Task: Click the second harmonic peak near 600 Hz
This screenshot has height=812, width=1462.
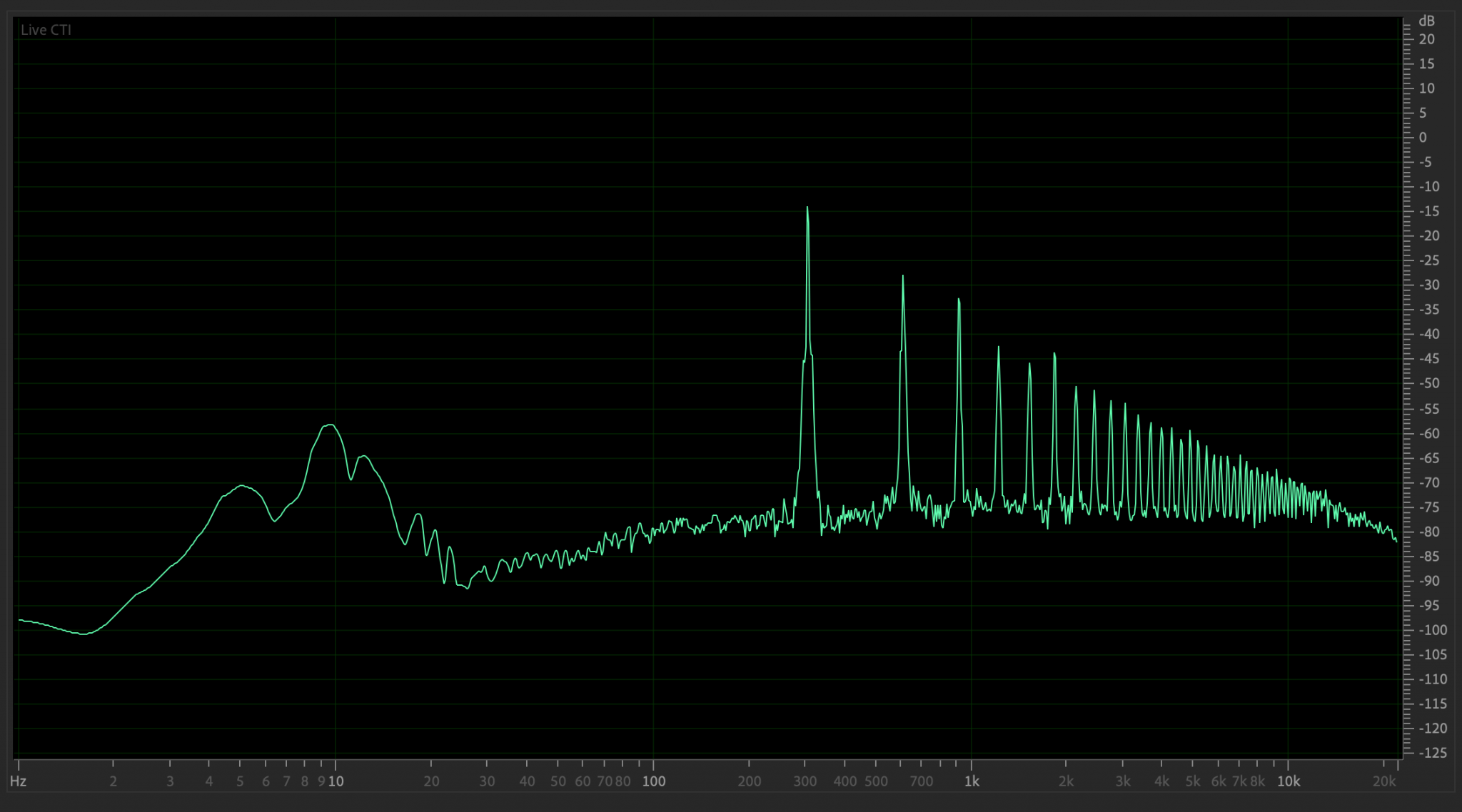Action: (x=903, y=277)
